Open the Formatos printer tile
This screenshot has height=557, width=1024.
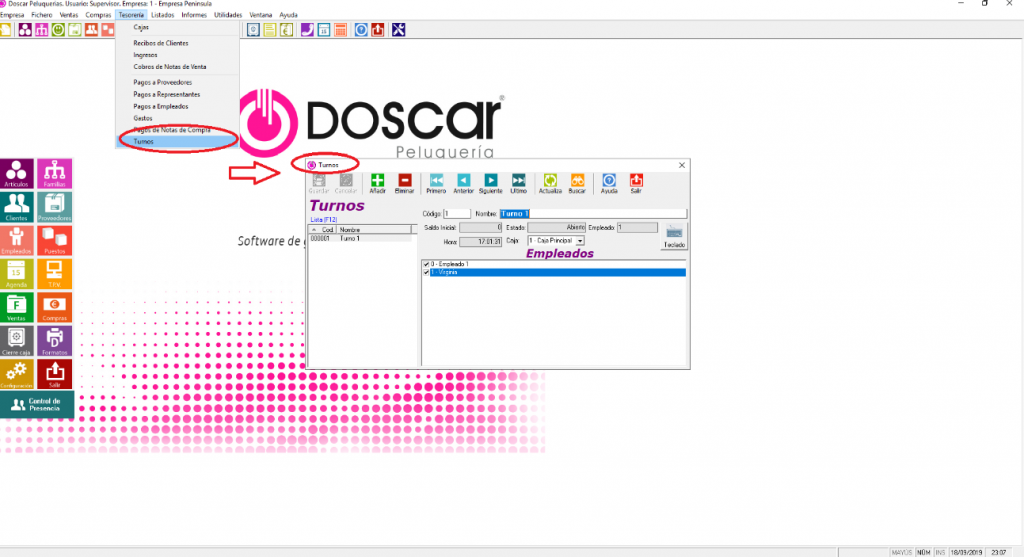(55, 340)
